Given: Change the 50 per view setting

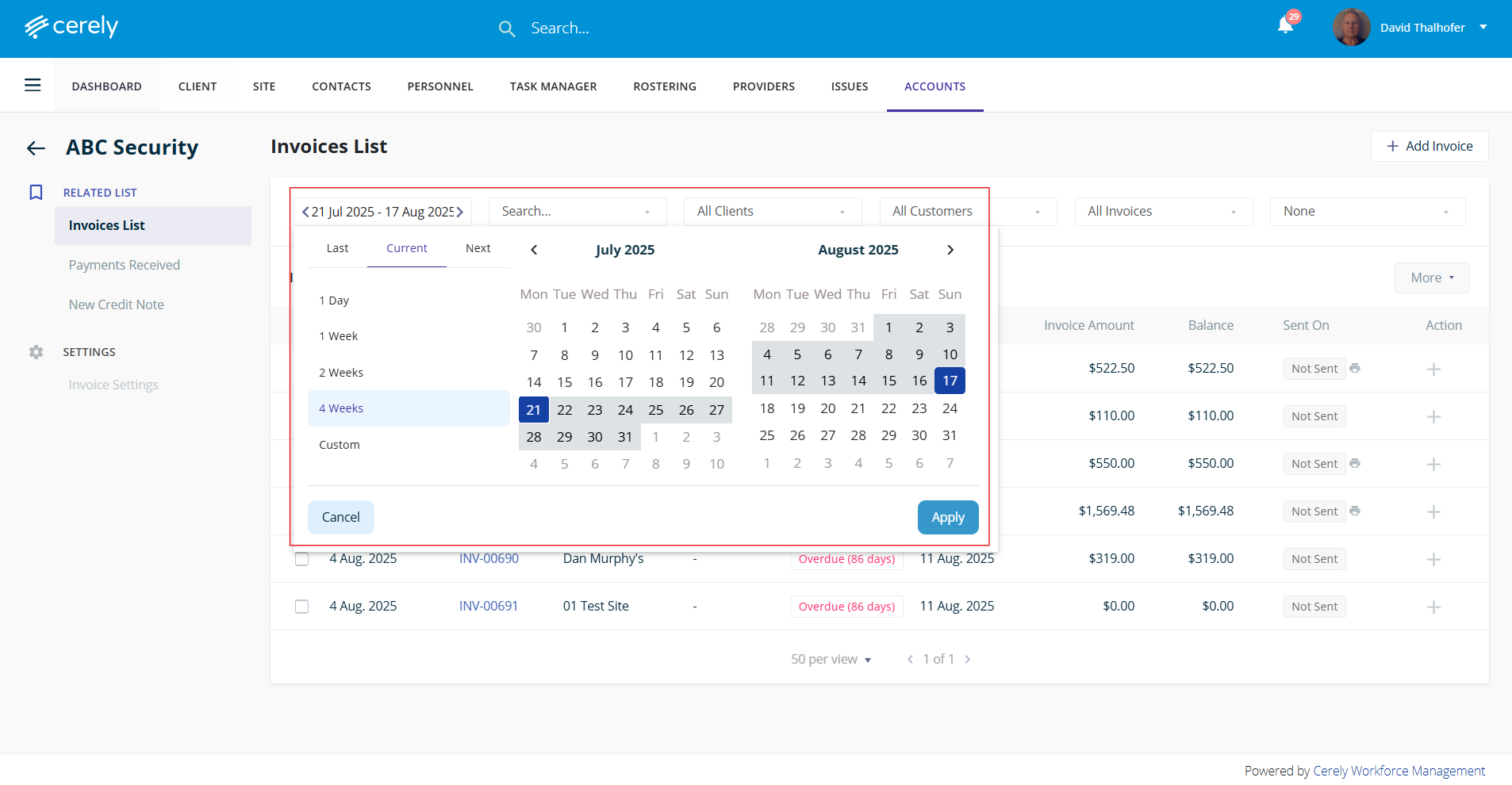Looking at the screenshot, I should click(x=831, y=659).
